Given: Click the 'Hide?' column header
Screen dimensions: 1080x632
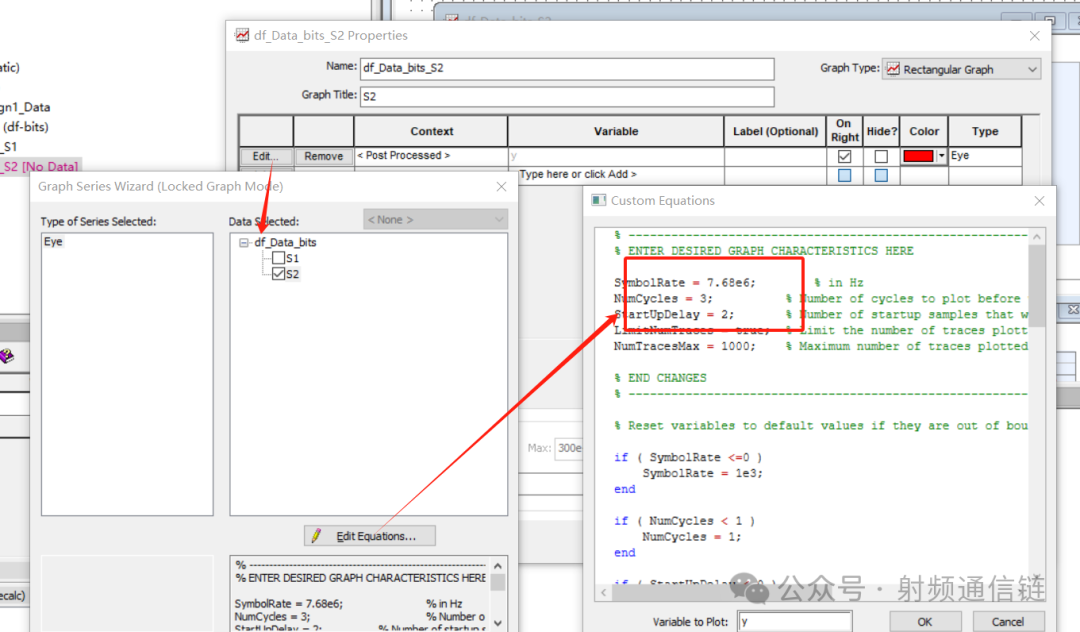Looking at the screenshot, I should (x=882, y=131).
